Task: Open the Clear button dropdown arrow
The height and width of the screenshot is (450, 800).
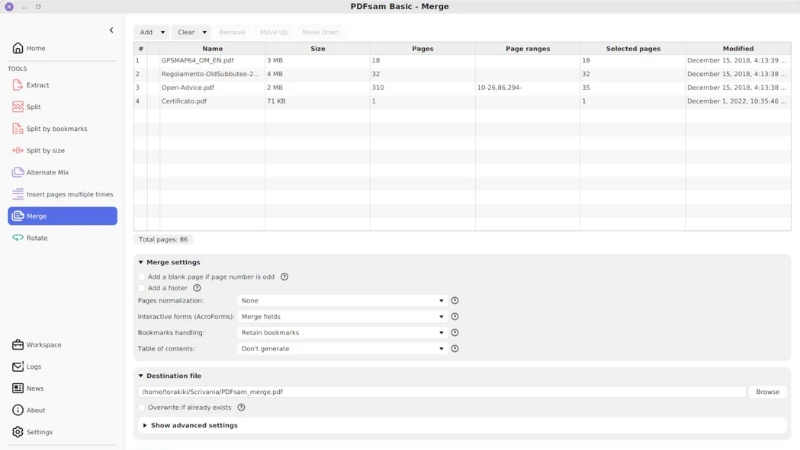Action: coord(205,32)
